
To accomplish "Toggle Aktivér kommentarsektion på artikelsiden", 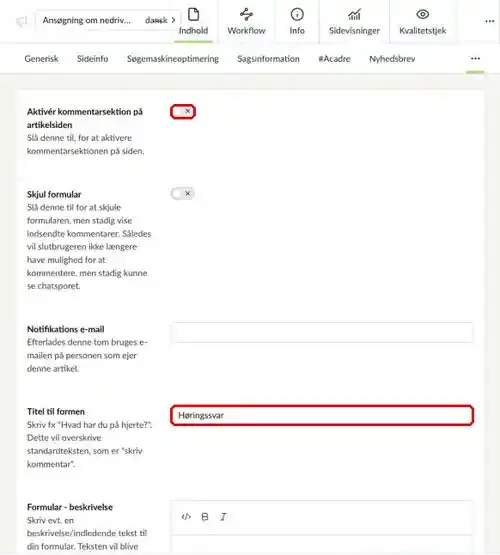I will click(183, 112).
